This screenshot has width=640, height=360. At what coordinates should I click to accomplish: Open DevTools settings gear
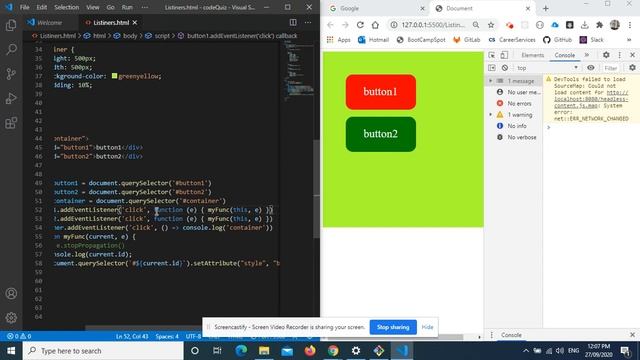pyautogui.click(x=606, y=55)
